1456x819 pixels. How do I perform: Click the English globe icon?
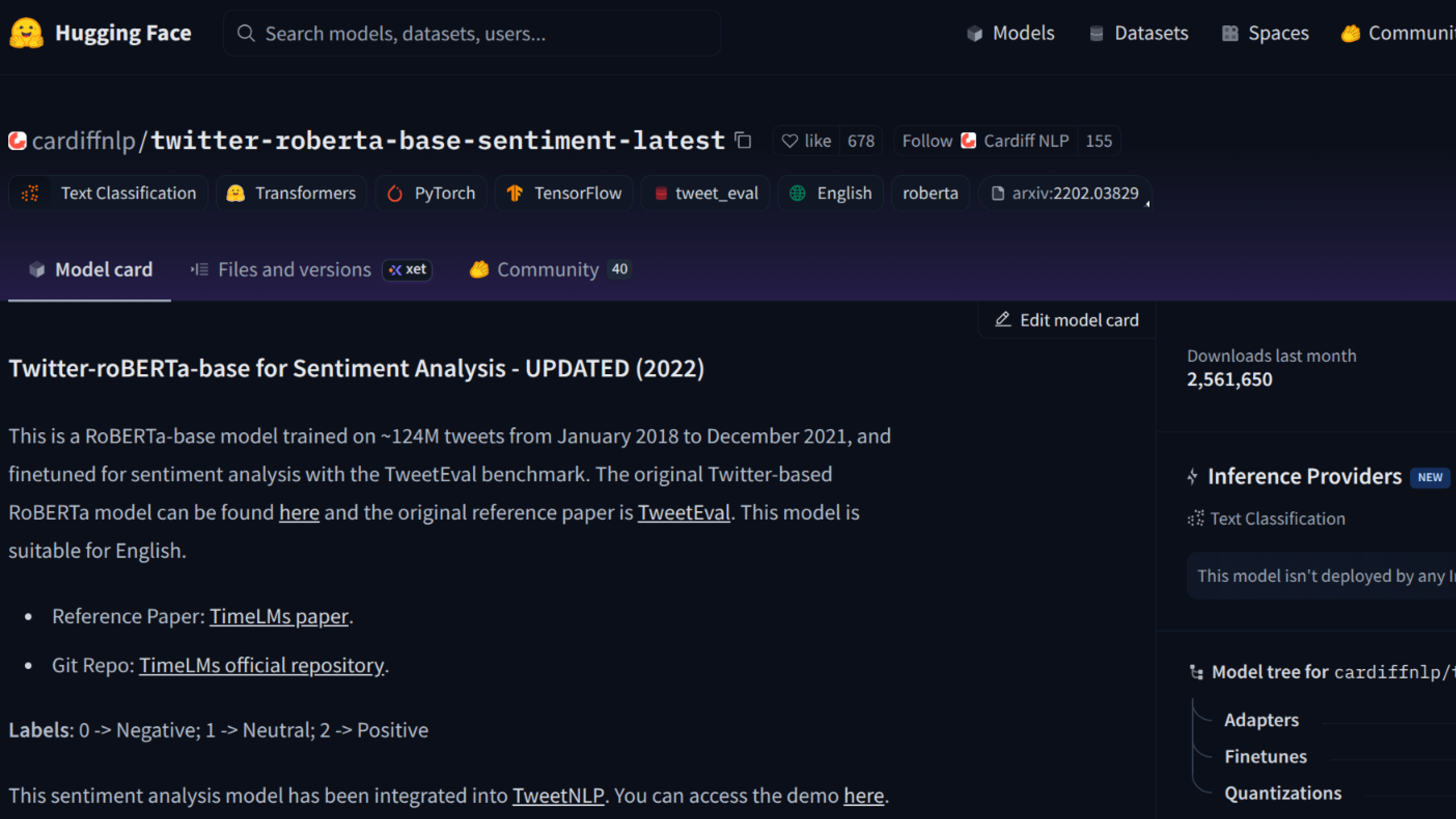pyautogui.click(x=798, y=194)
